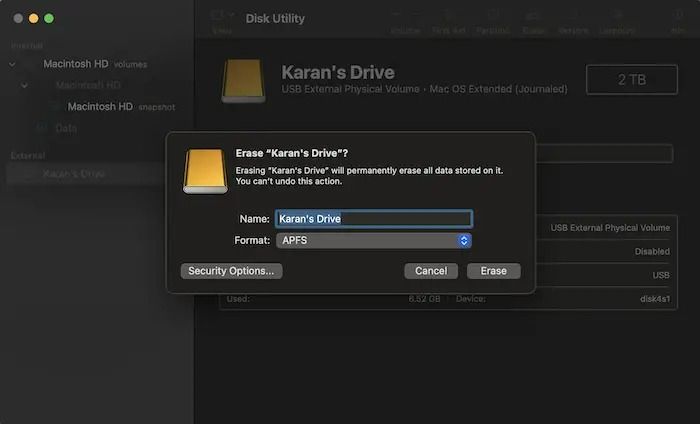Click the Info toolbar item

click(x=678, y=22)
